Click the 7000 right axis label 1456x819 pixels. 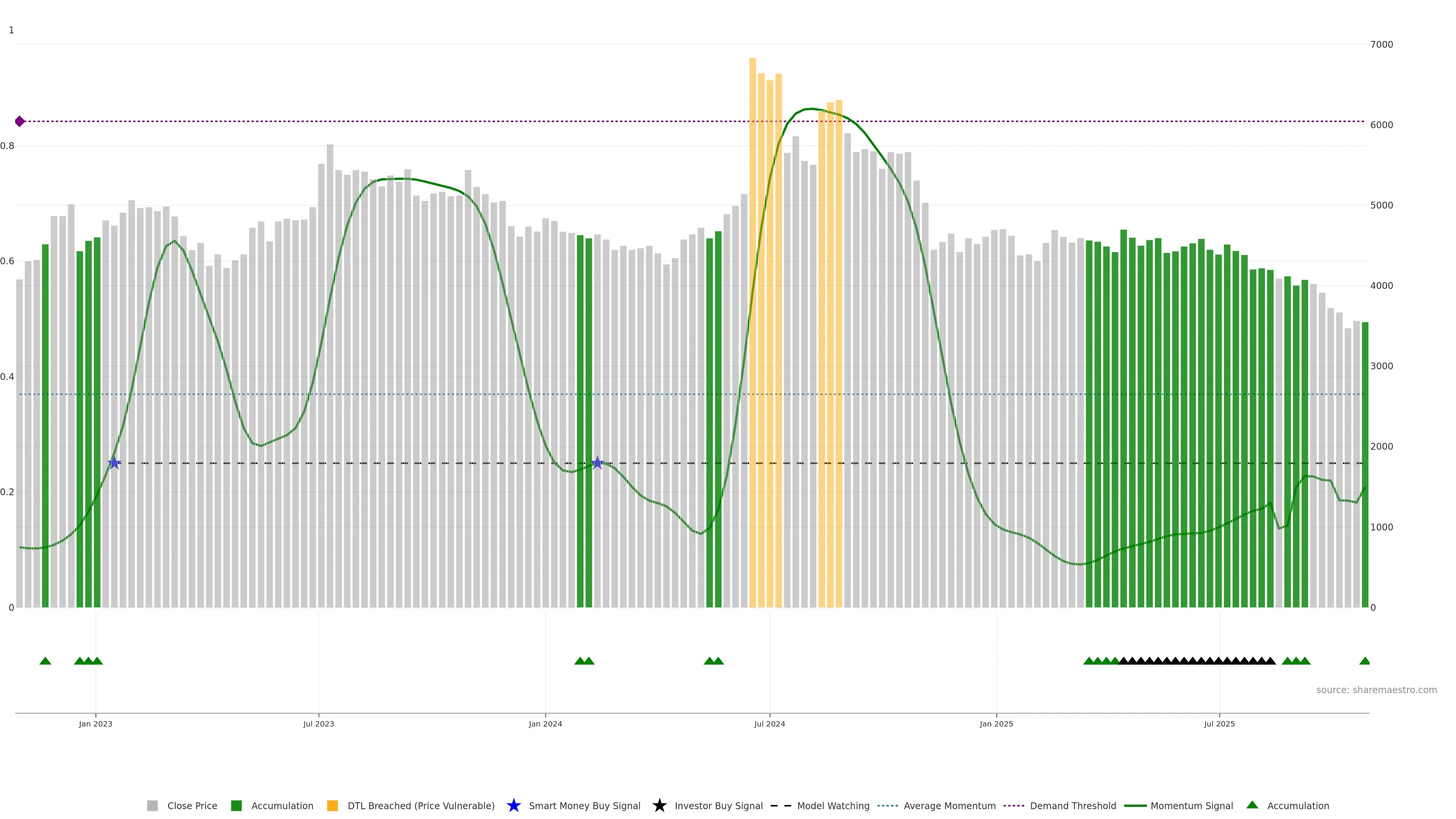point(1381,45)
